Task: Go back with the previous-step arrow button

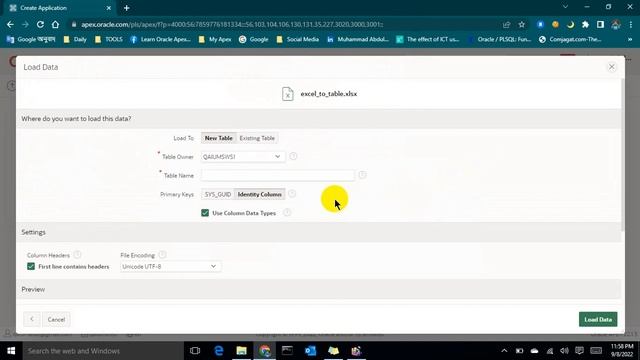Action: (x=32, y=319)
